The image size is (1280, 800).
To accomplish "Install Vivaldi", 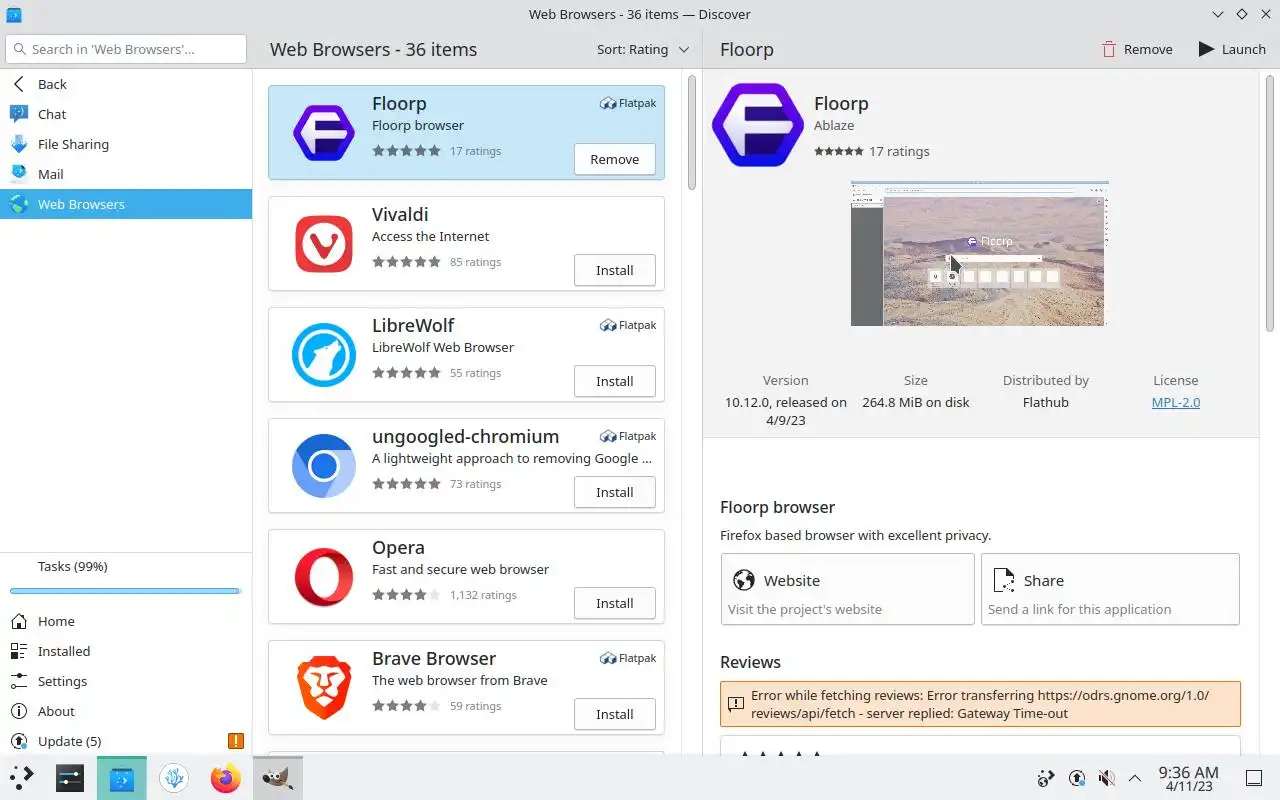I will [614, 270].
